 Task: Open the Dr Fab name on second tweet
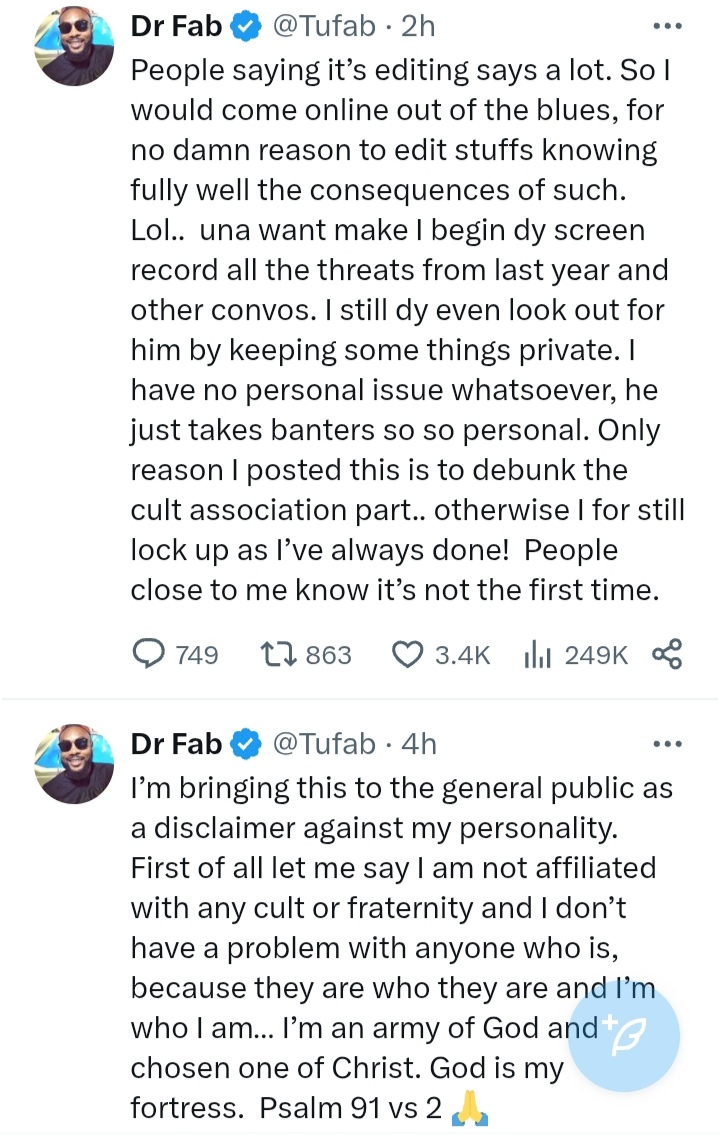[176, 743]
